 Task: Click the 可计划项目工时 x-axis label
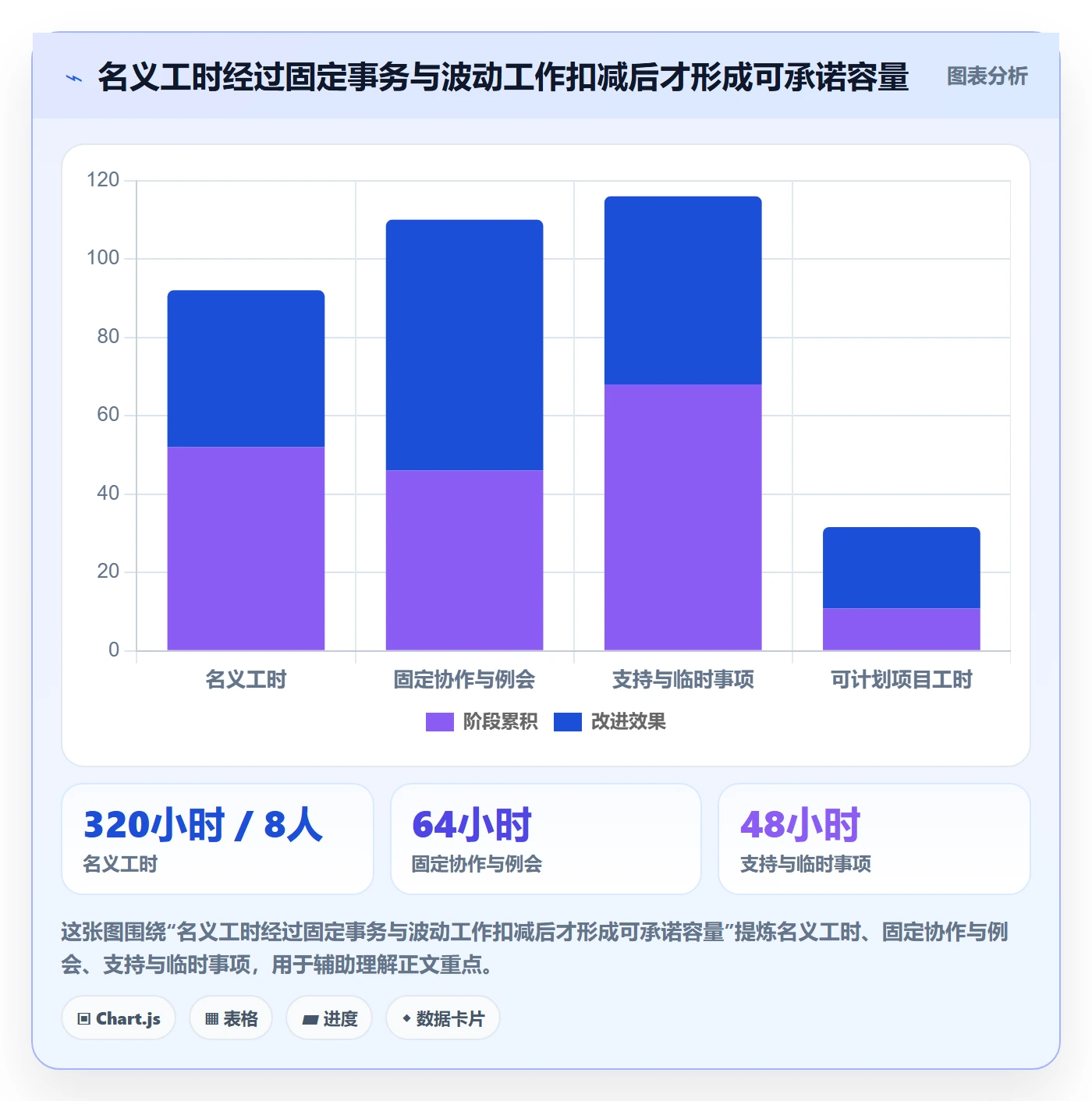click(x=901, y=680)
